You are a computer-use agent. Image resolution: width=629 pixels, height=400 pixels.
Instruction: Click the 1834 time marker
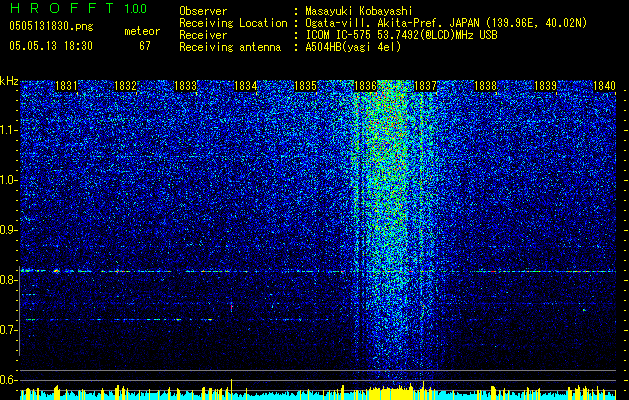[246, 86]
